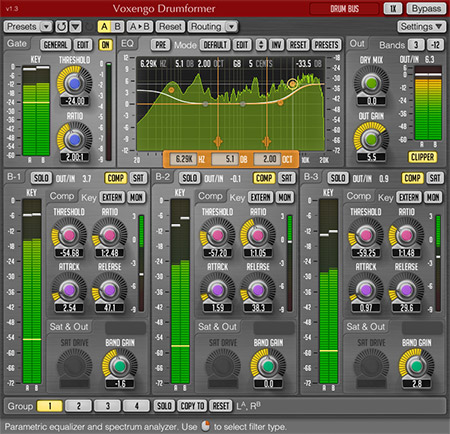Image resolution: width=450 pixels, height=434 pixels.
Task: Click the B-3 key MON button
Action: (x=433, y=197)
